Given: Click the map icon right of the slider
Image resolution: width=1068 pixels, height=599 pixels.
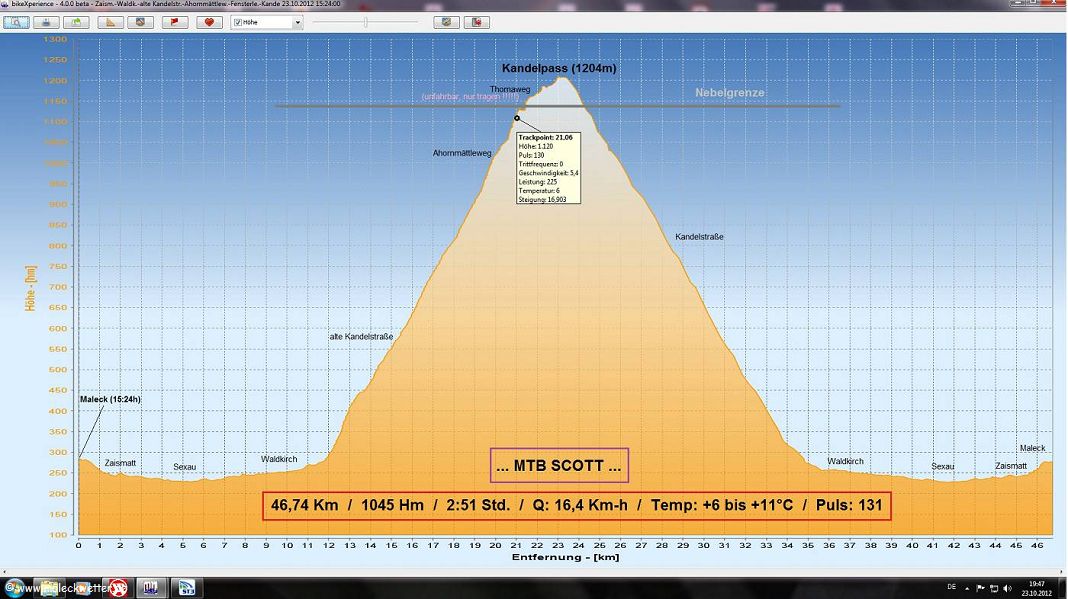Looking at the screenshot, I should (446, 22).
